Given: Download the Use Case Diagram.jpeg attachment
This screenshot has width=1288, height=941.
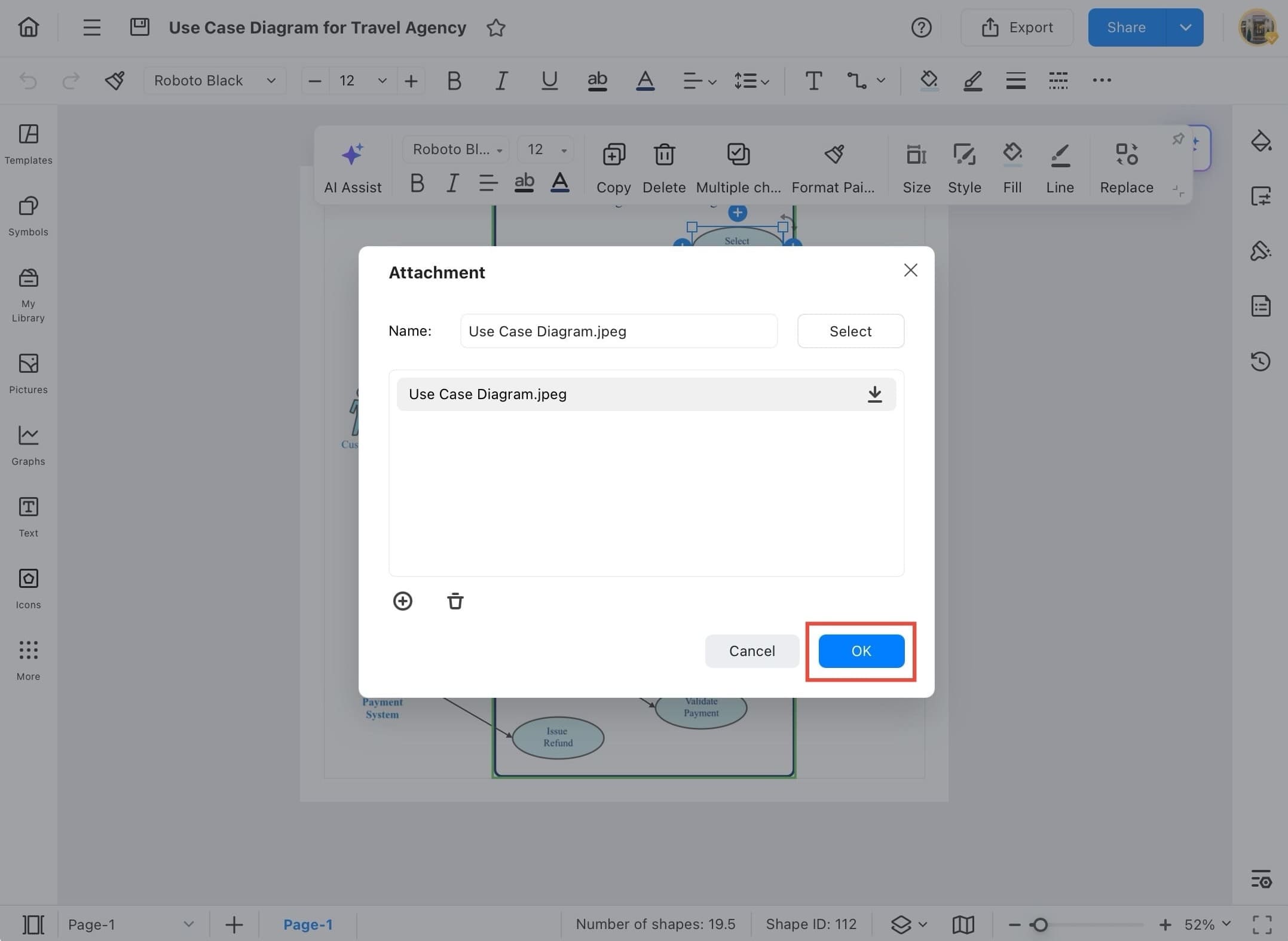Looking at the screenshot, I should pos(874,394).
